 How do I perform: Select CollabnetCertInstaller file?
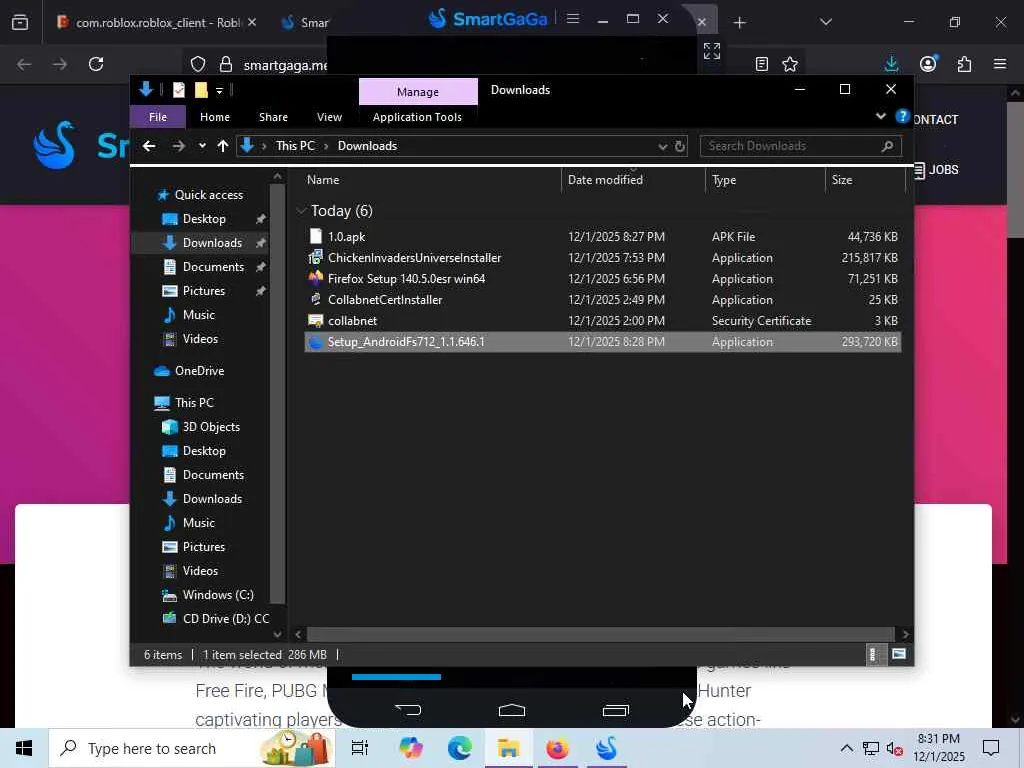[603, 300]
